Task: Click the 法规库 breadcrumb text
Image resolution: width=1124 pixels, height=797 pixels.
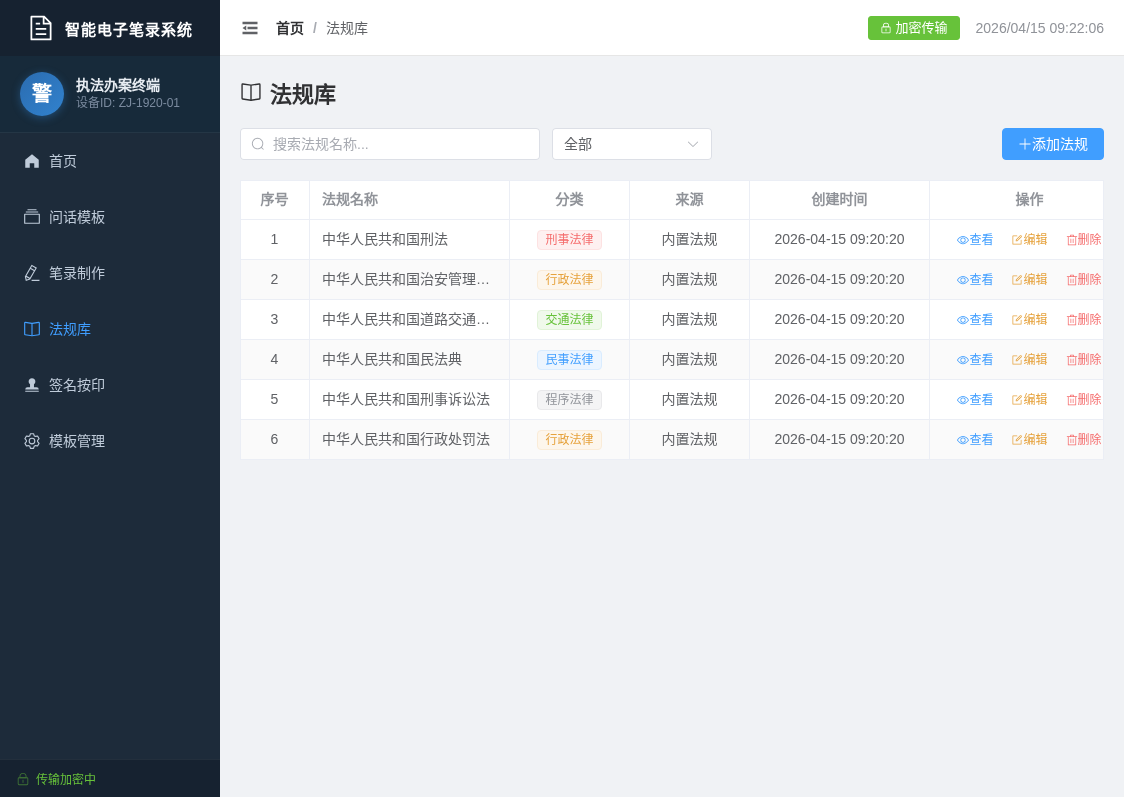Action: [347, 29]
